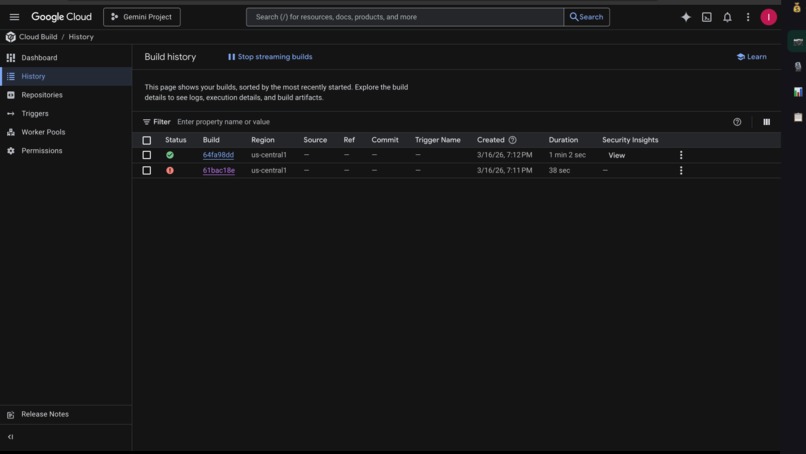Click the Cloud Build breadcrumb link
The image size is (806, 454).
(38, 37)
